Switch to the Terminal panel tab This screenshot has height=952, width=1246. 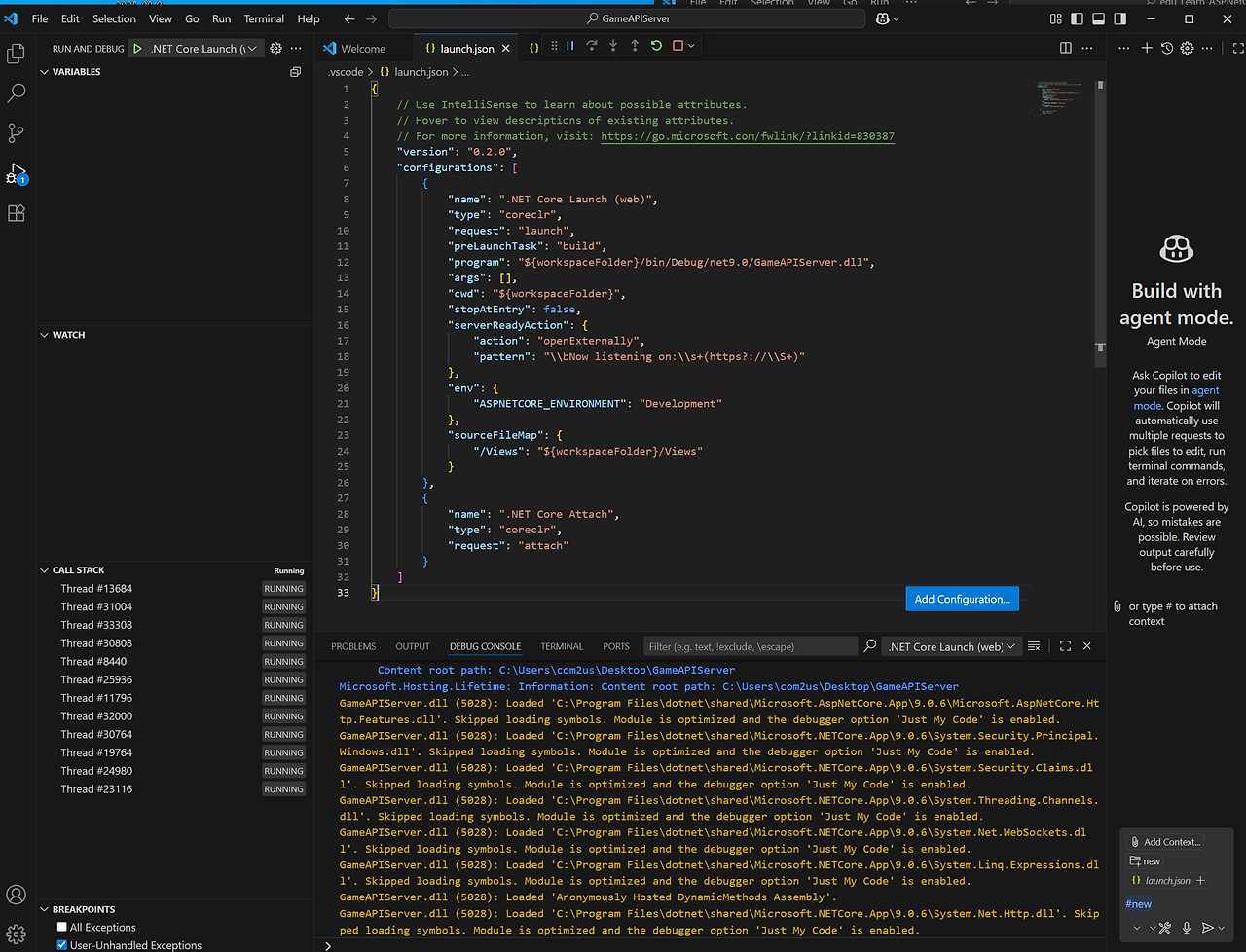click(562, 646)
